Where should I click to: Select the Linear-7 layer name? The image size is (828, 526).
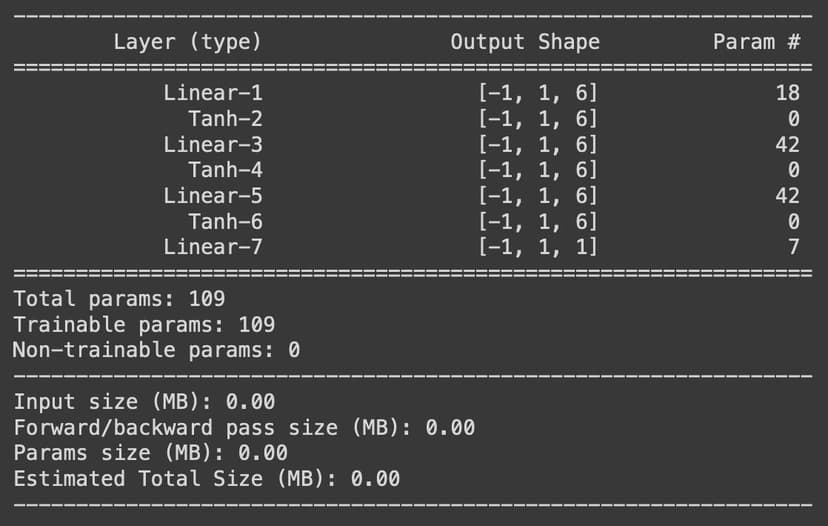click(x=213, y=247)
